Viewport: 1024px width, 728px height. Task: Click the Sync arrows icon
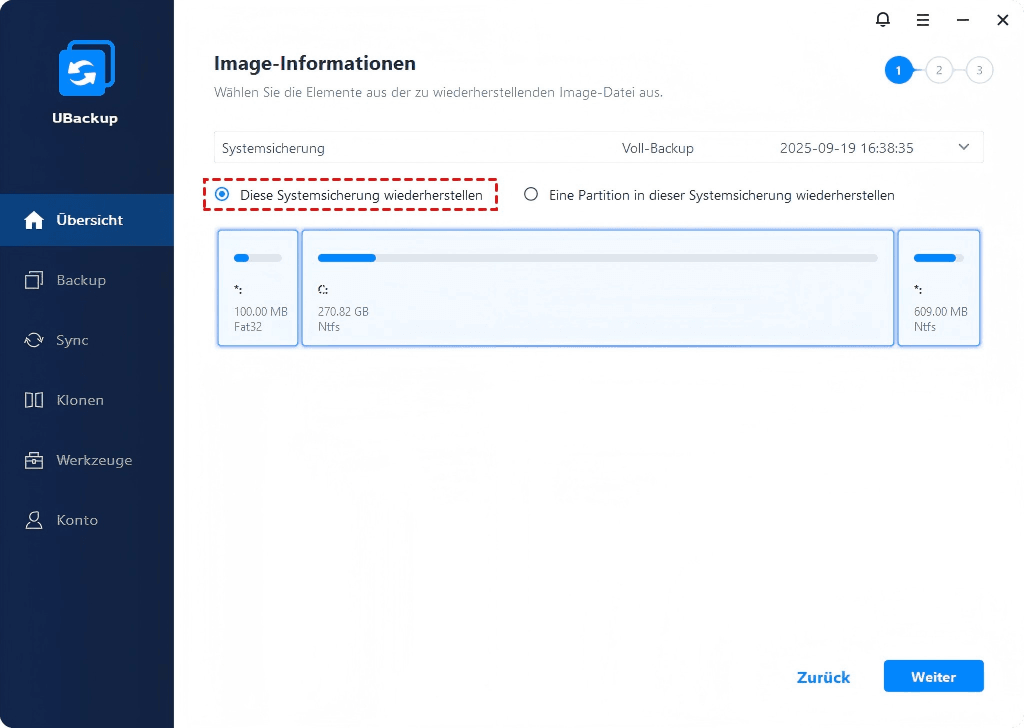pyautogui.click(x=34, y=340)
